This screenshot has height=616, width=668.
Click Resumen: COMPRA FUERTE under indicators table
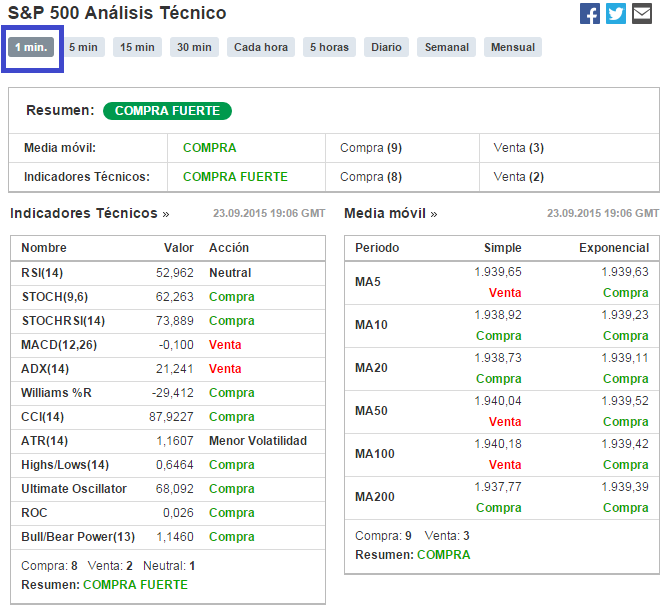tap(104, 585)
